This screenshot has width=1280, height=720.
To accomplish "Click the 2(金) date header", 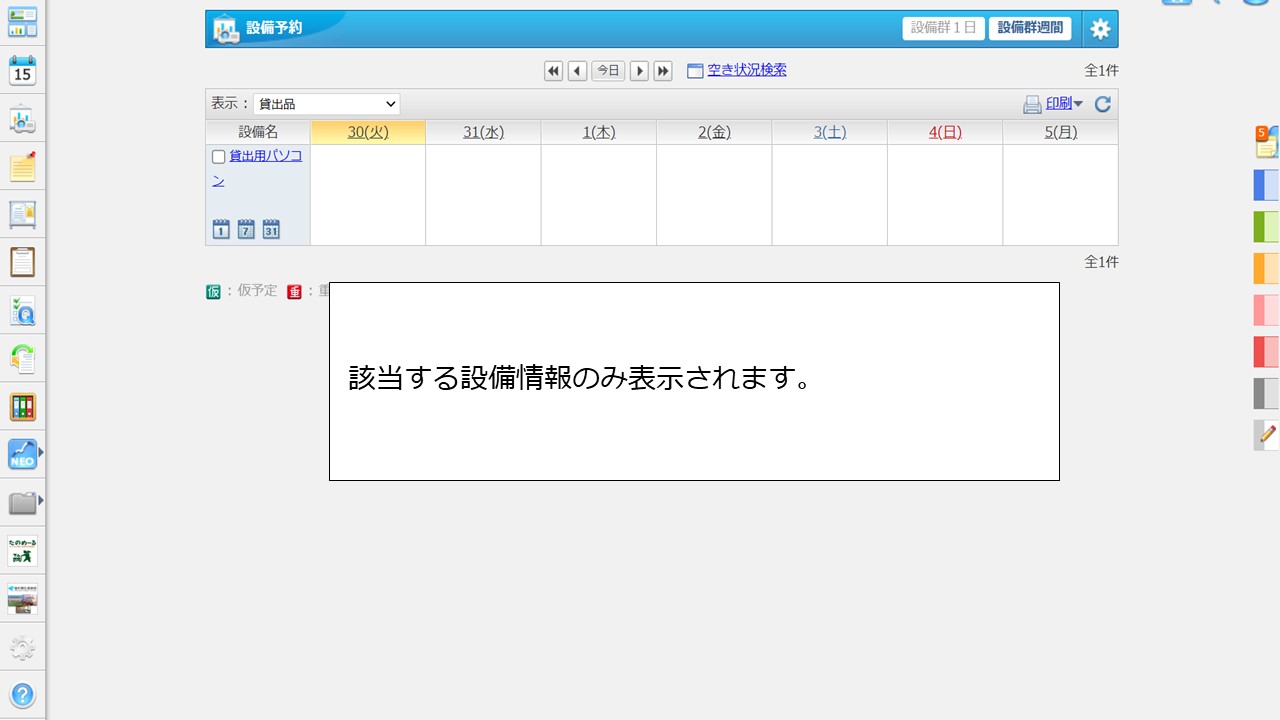I will click(x=714, y=132).
